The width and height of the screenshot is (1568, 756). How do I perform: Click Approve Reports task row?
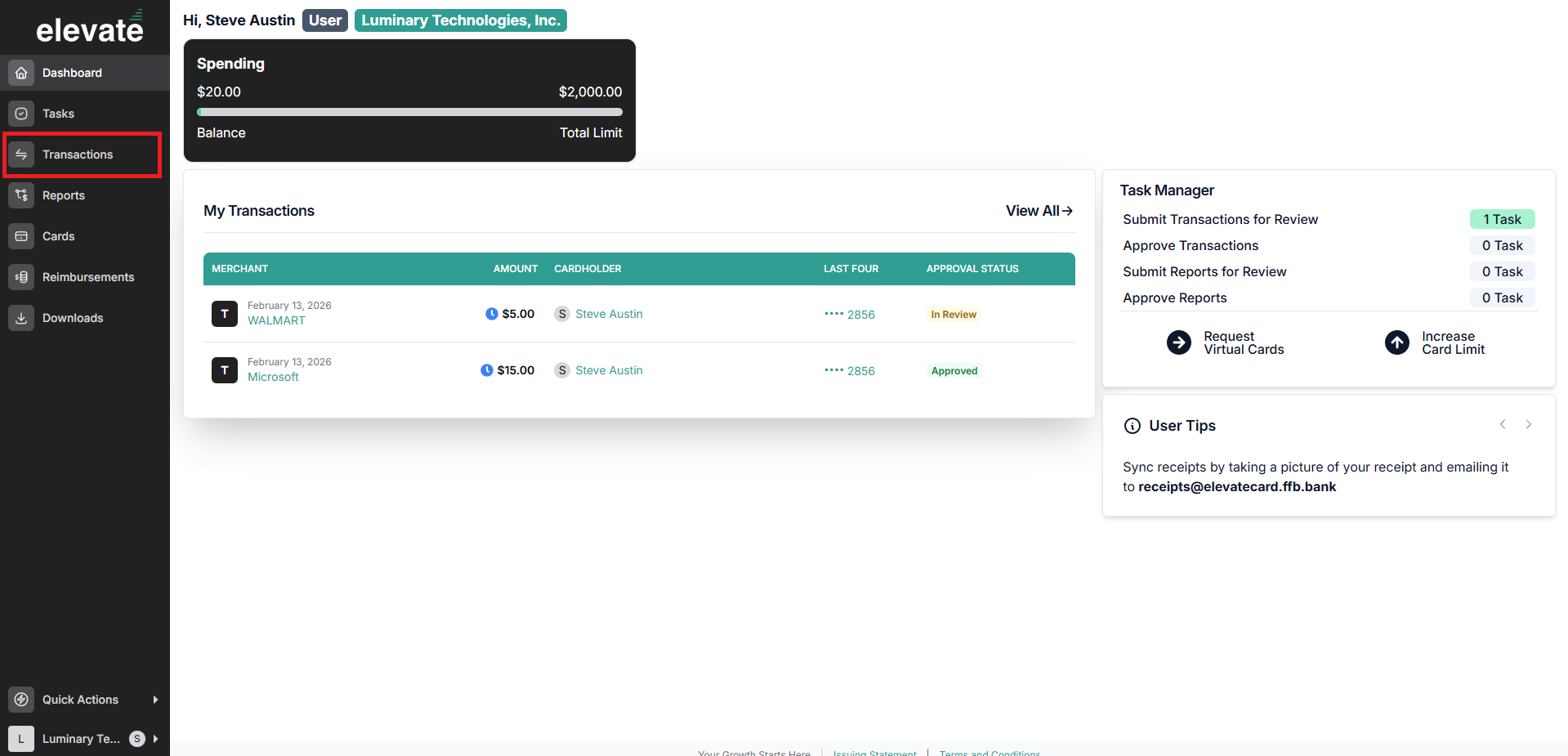(x=1329, y=297)
